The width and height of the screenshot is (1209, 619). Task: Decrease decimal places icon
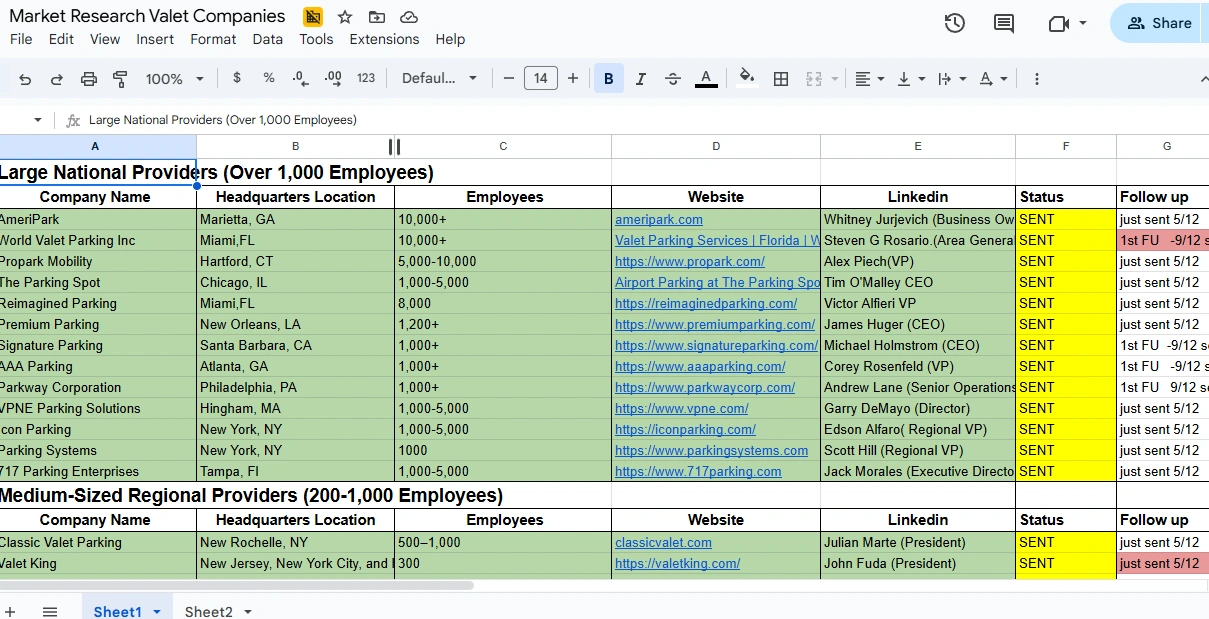(x=301, y=78)
